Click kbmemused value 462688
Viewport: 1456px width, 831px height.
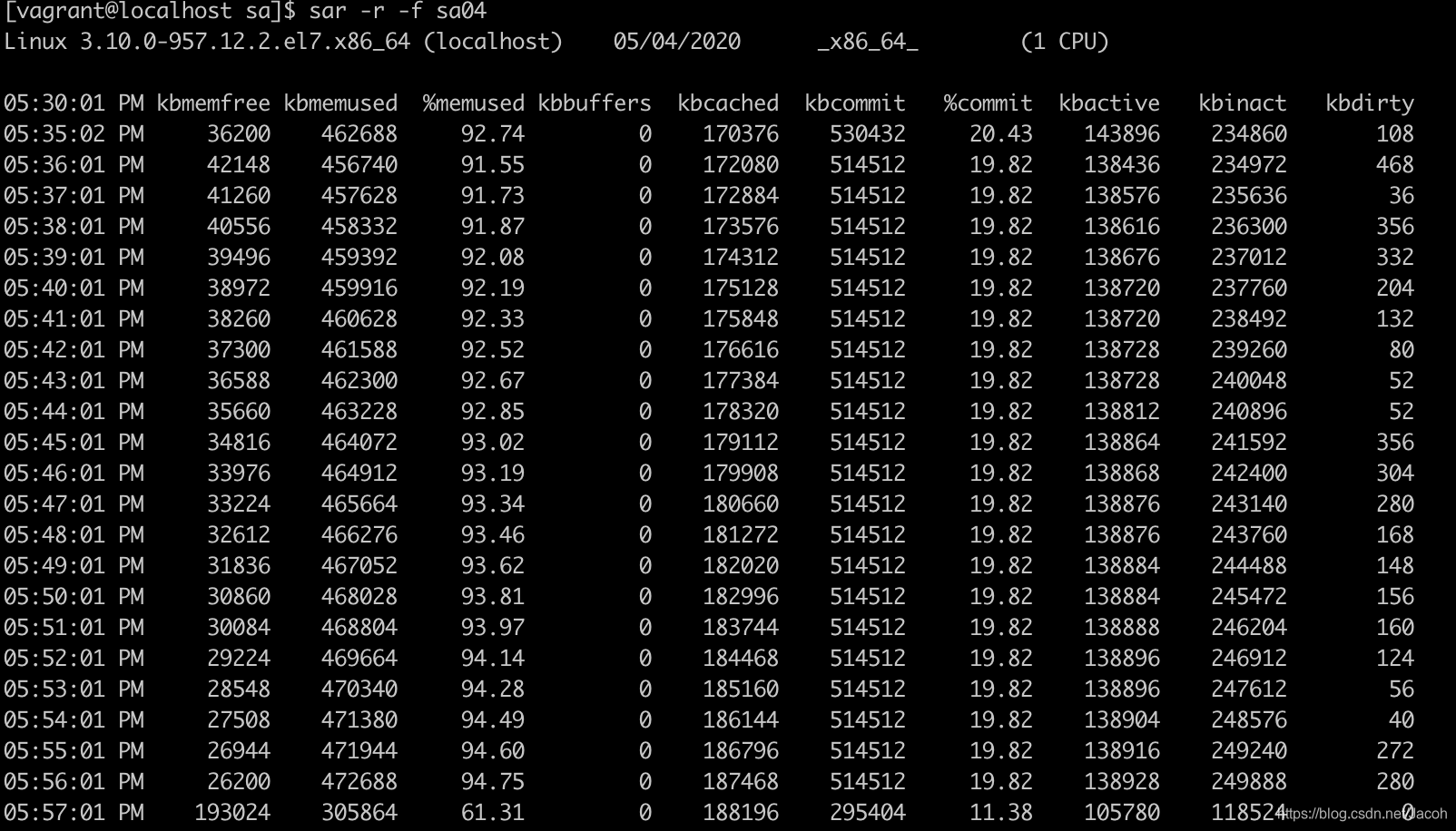pos(359,134)
